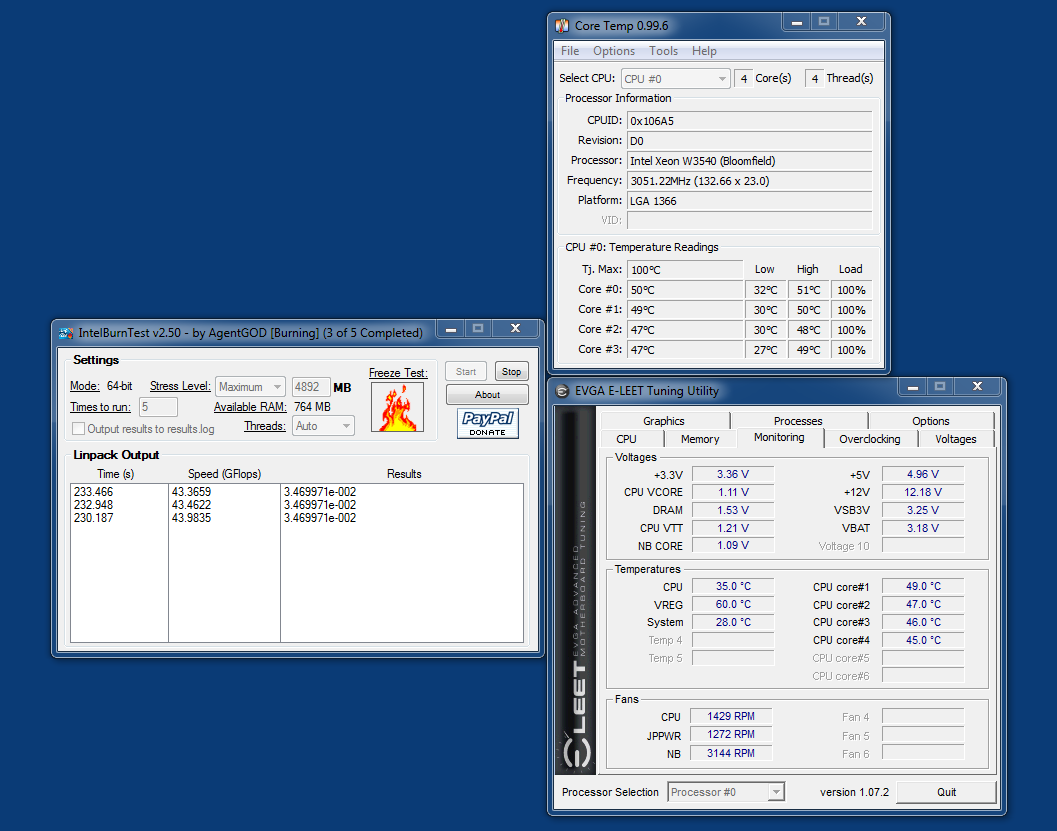Click the CPU fan 1429 RPM value

coord(731,716)
